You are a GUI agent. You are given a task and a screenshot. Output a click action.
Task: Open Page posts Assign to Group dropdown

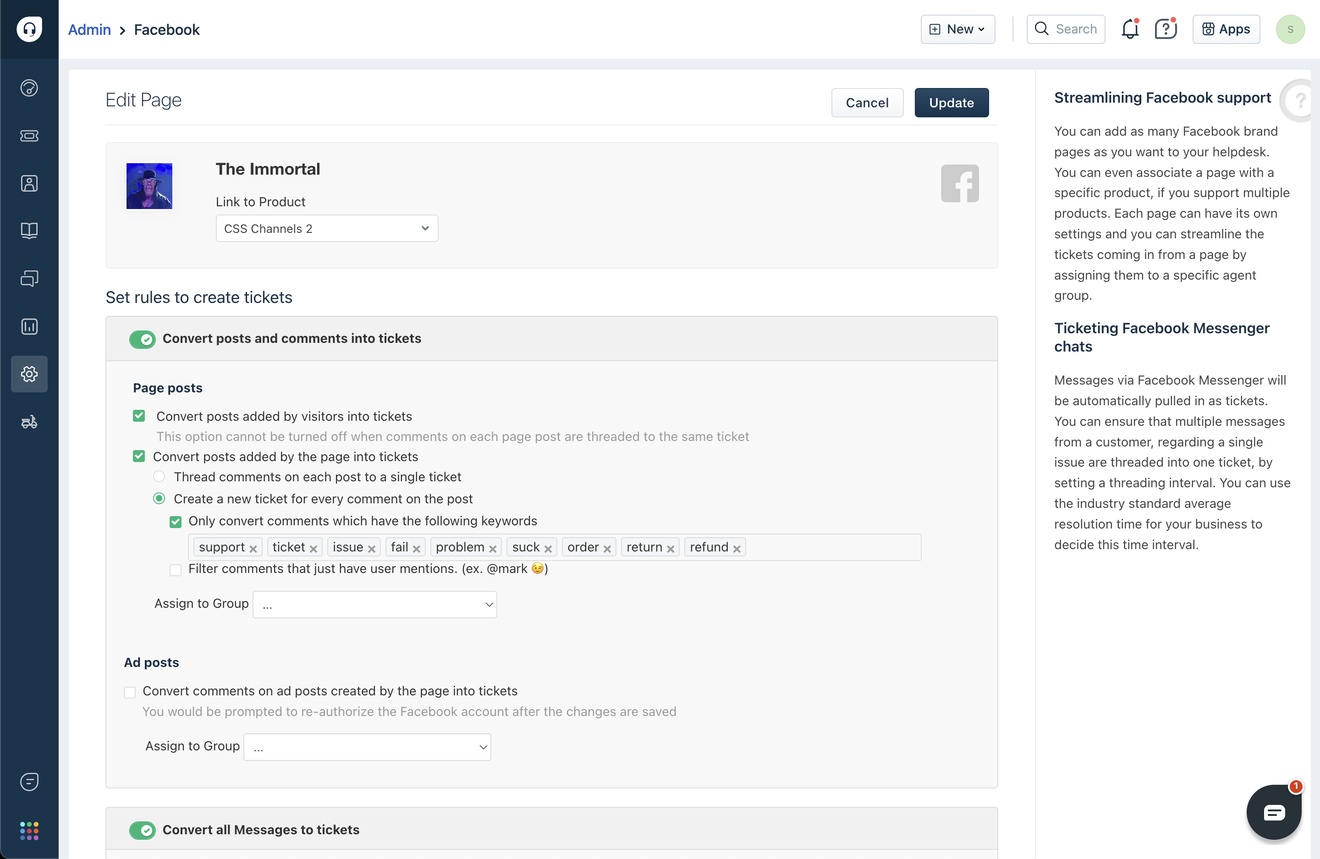[x=375, y=604]
